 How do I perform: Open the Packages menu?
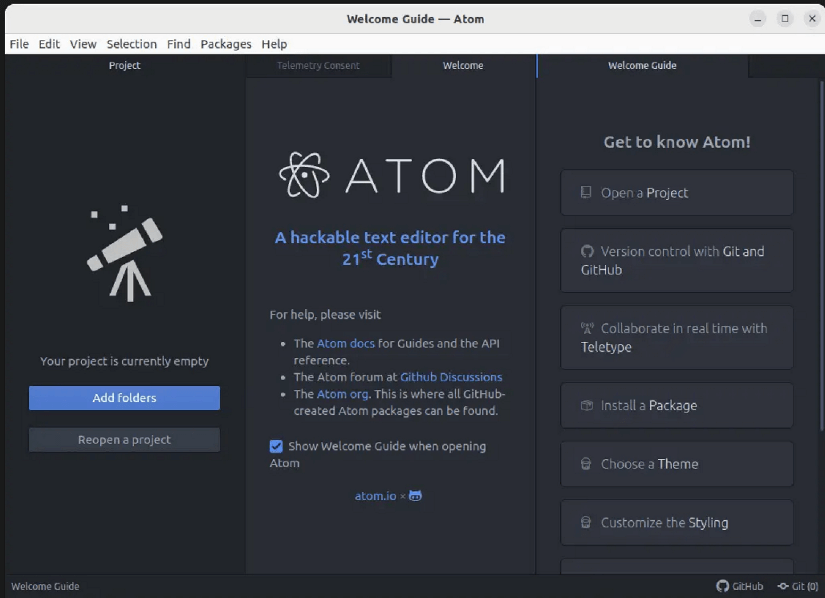coord(226,44)
